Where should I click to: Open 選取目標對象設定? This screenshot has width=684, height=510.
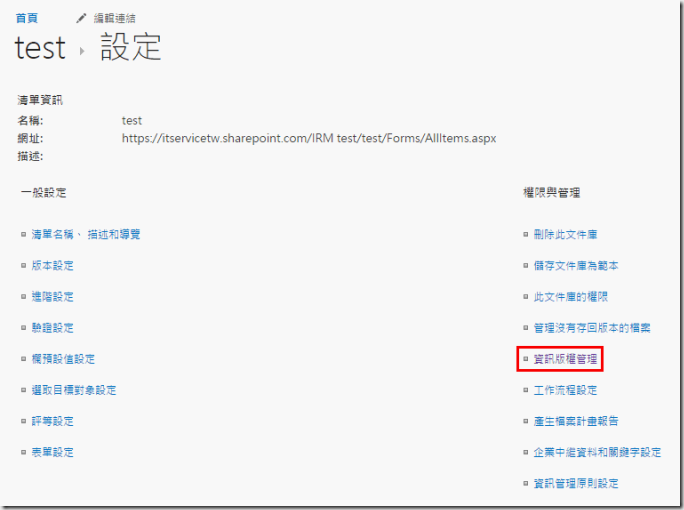74,389
